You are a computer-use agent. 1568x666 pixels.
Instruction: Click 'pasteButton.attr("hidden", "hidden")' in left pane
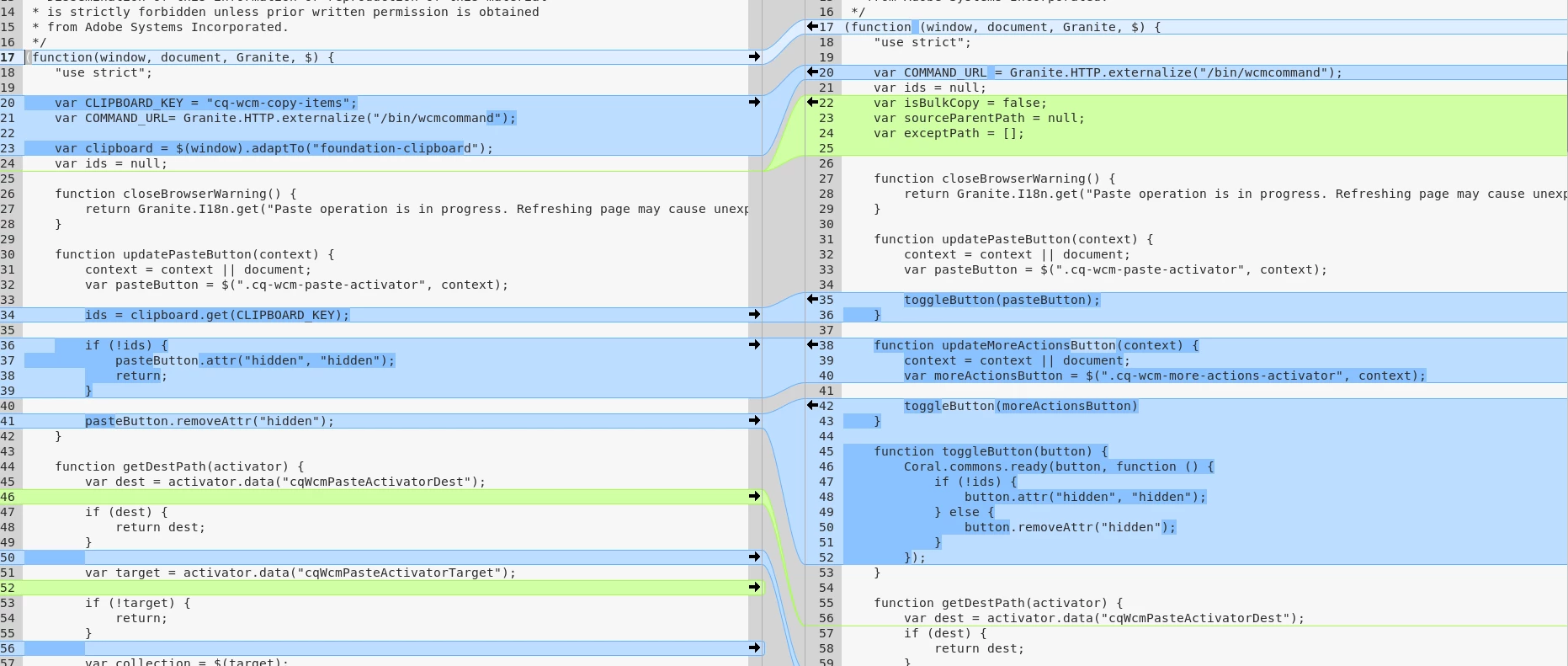[x=255, y=360]
